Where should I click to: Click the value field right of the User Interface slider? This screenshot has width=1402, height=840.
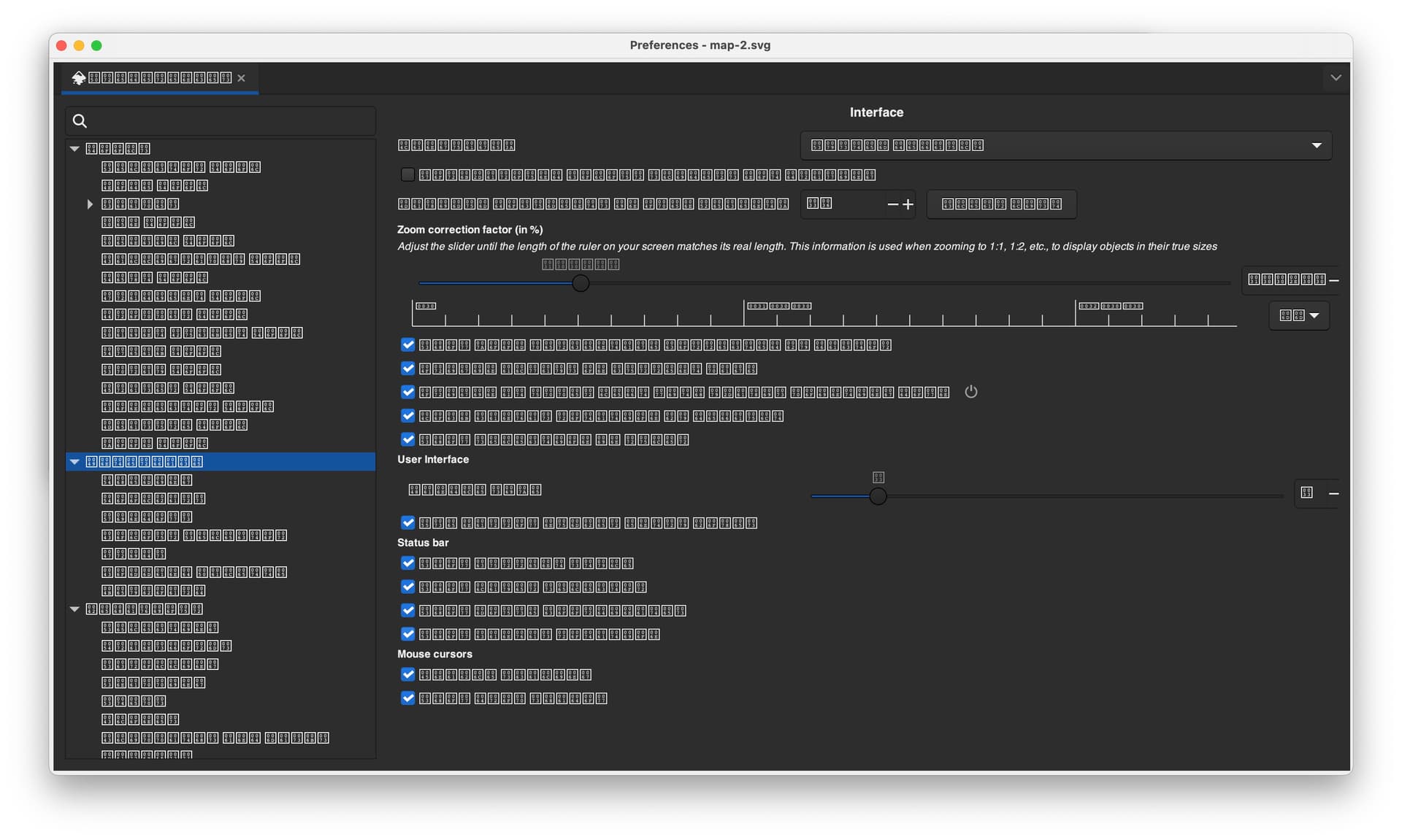[1310, 493]
